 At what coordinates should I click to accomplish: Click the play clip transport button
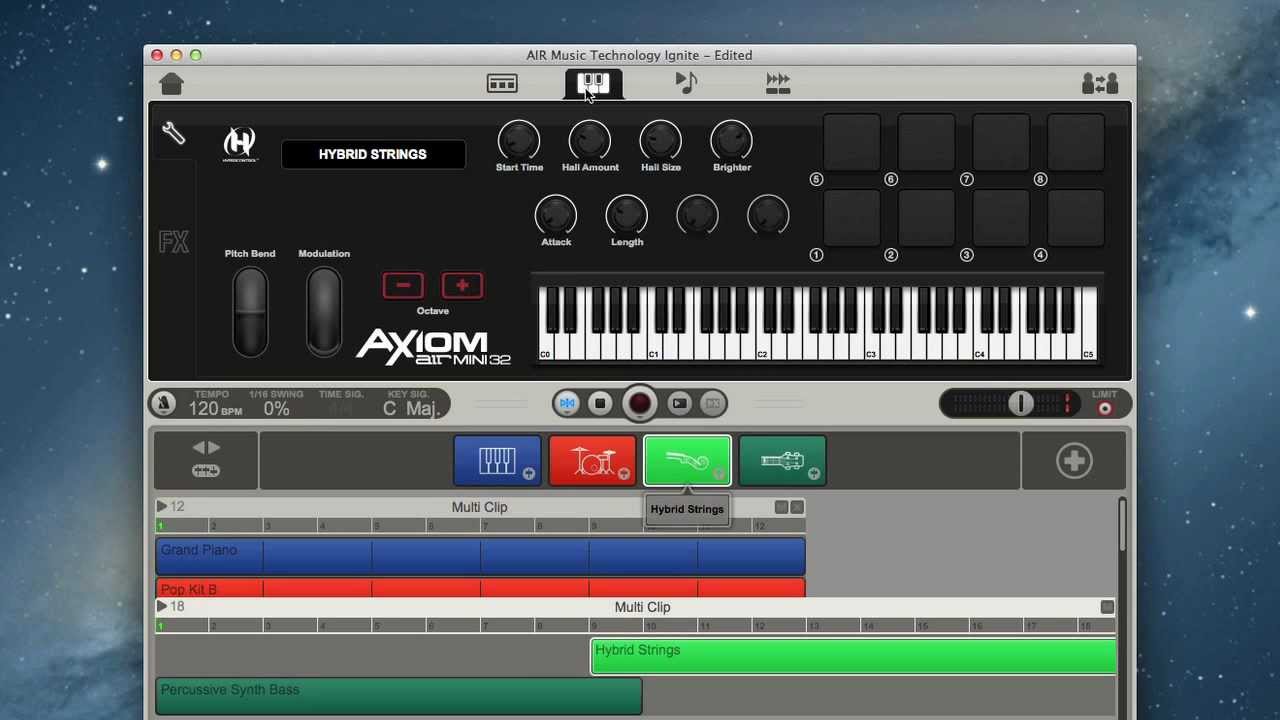[680, 403]
